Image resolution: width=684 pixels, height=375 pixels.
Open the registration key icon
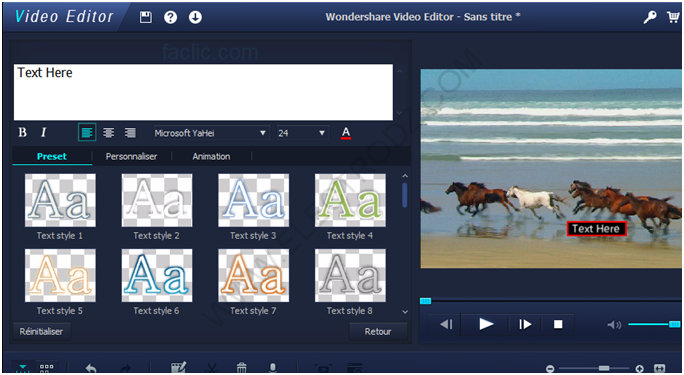[x=650, y=17]
